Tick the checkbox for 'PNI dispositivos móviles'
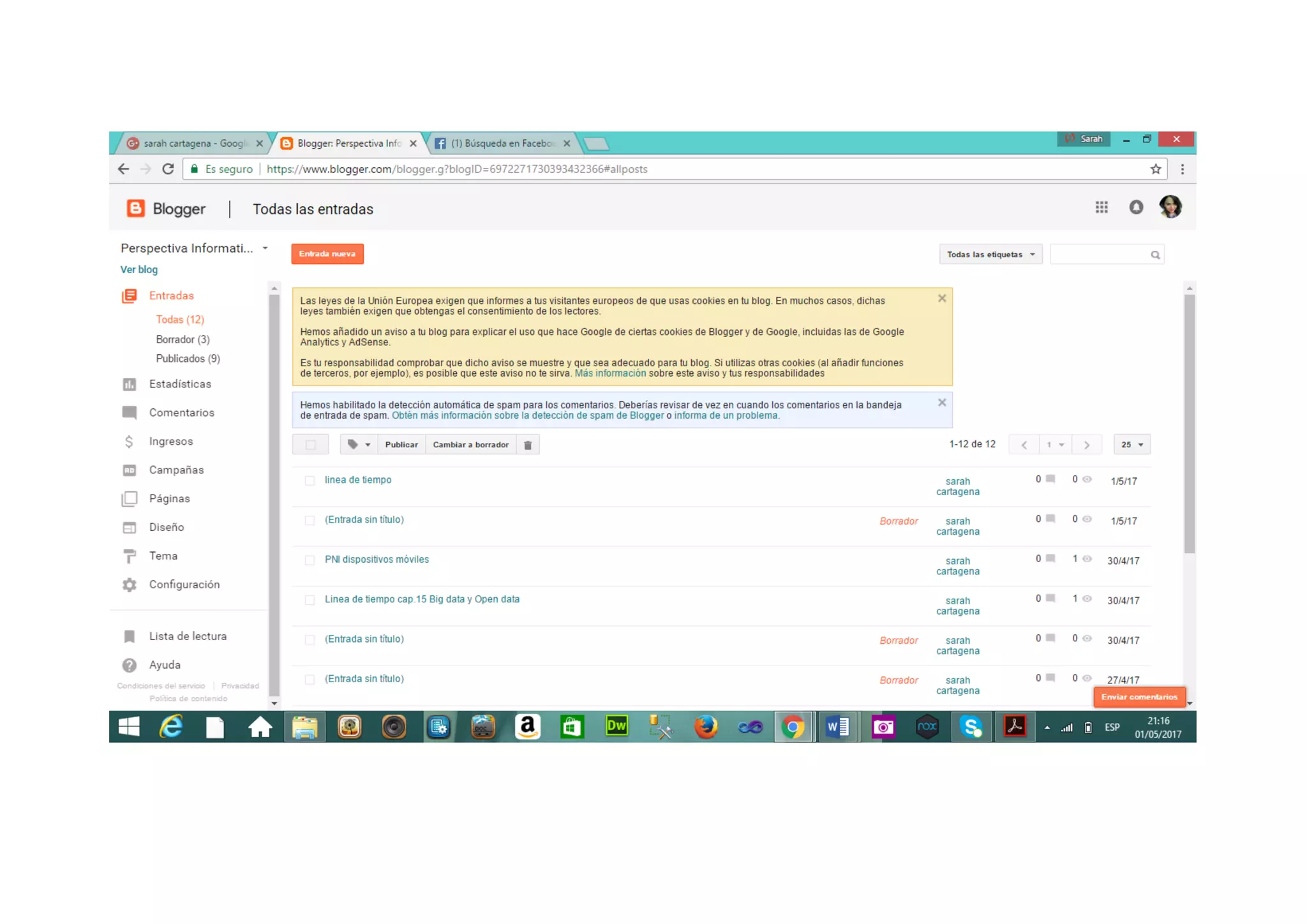This screenshot has height=924, width=1307. pyautogui.click(x=310, y=560)
